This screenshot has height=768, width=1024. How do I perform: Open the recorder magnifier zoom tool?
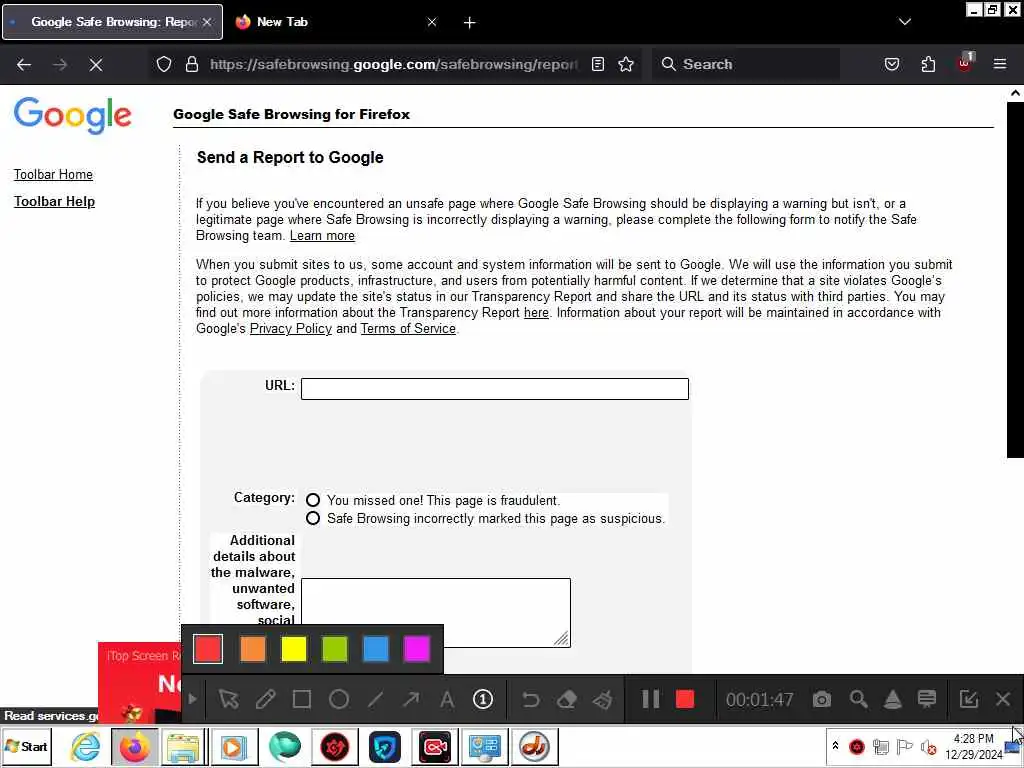click(x=858, y=699)
